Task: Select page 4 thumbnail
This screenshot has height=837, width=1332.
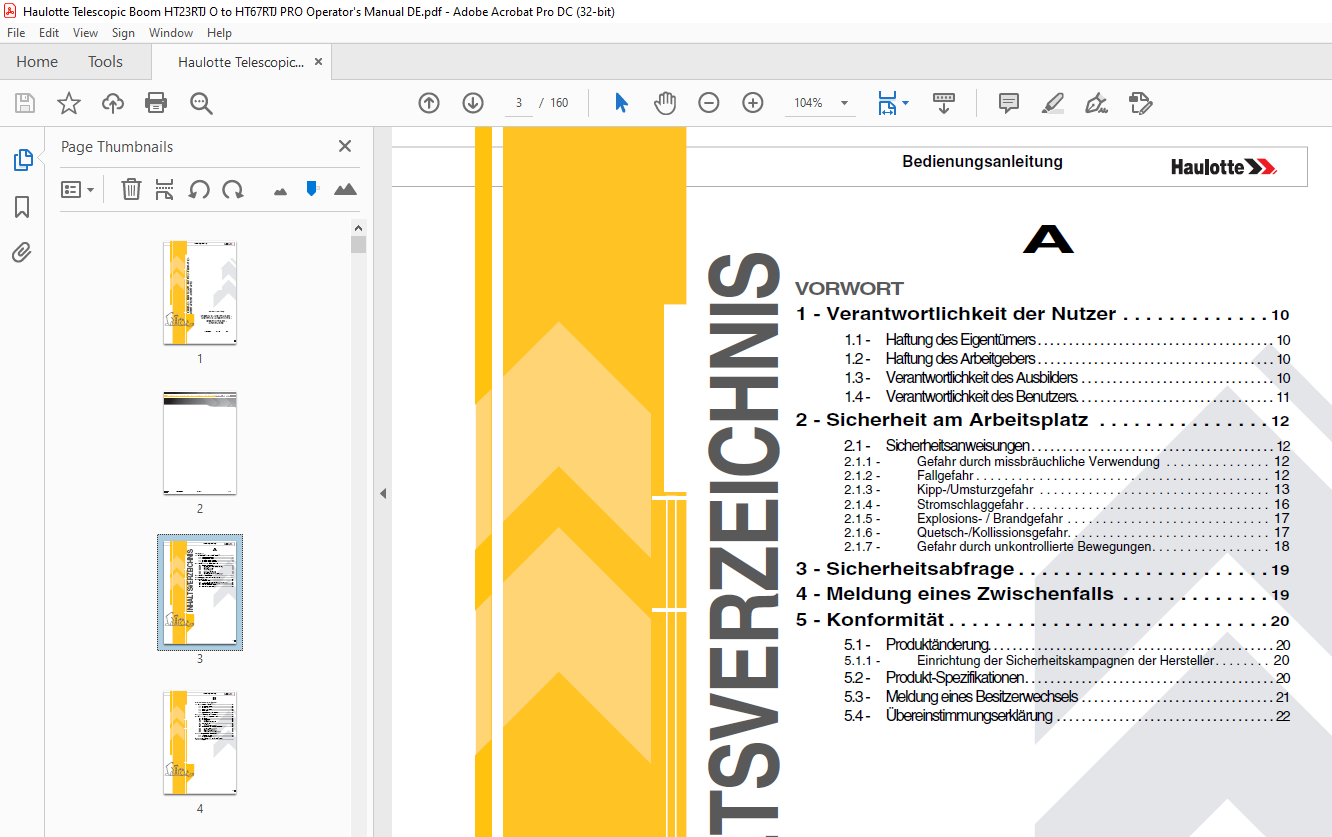Action: (200, 743)
